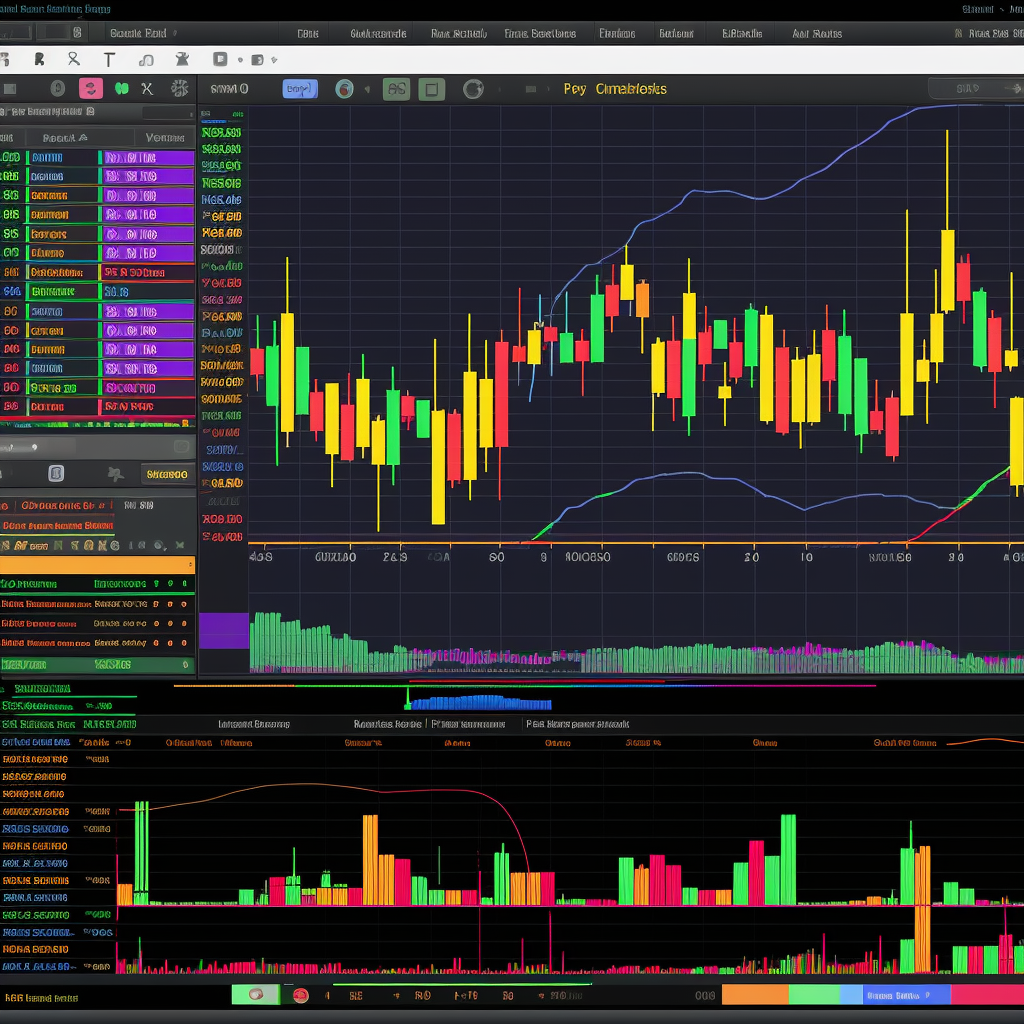The image size is (1024, 1024).
Task: Select the pink dual-arrow indicator tool icon
Action: point(91,88)
